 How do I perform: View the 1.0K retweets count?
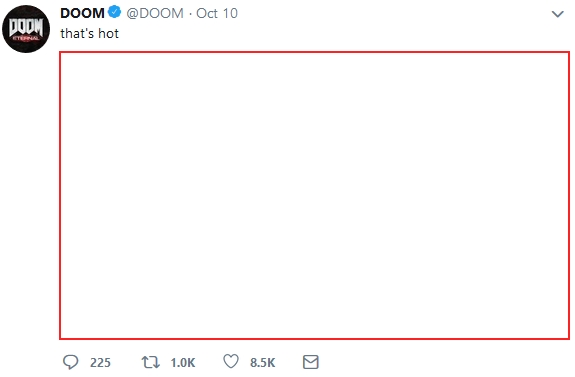pos(183,363)
